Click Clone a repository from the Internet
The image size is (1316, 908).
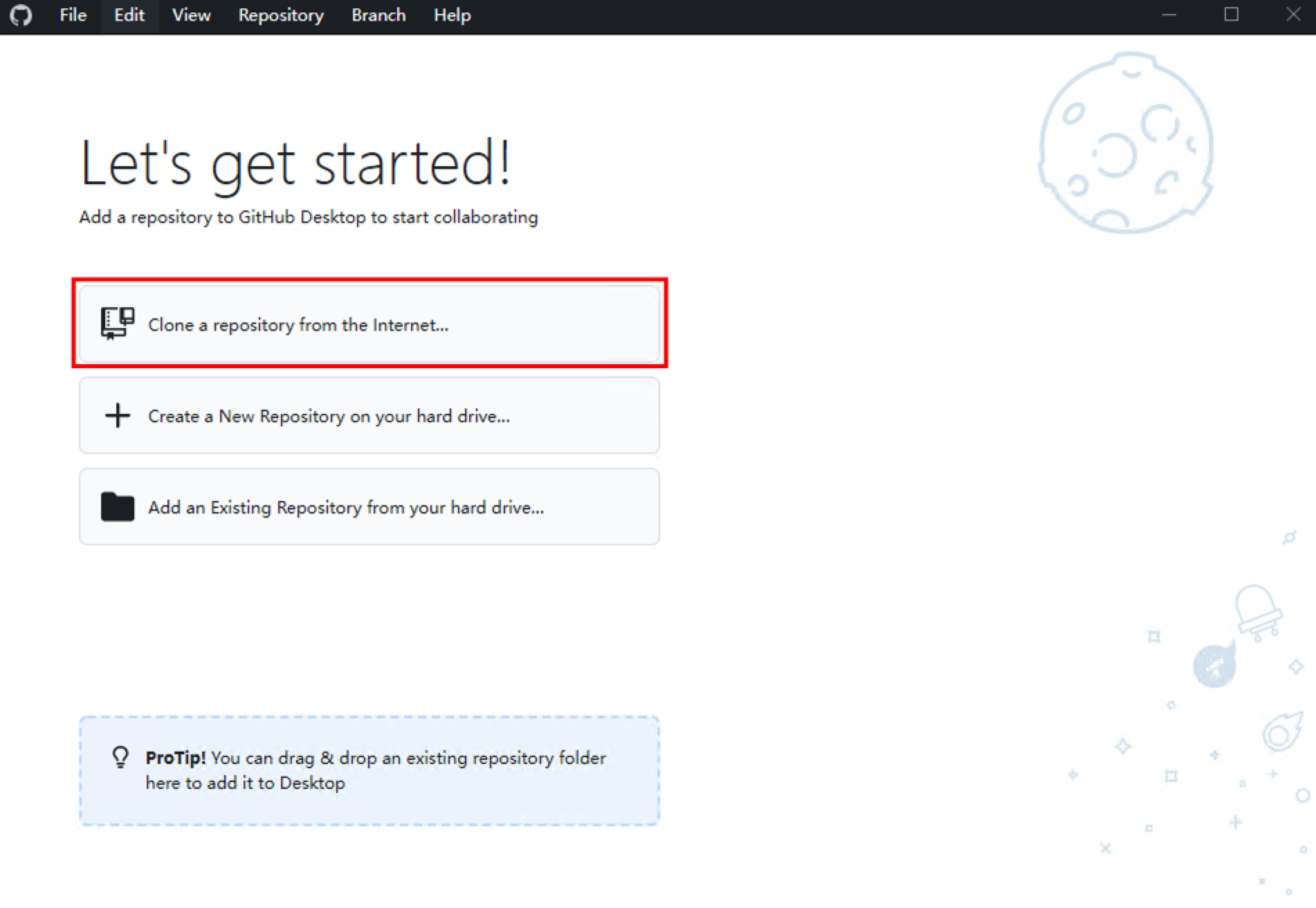tap(369, 324)
